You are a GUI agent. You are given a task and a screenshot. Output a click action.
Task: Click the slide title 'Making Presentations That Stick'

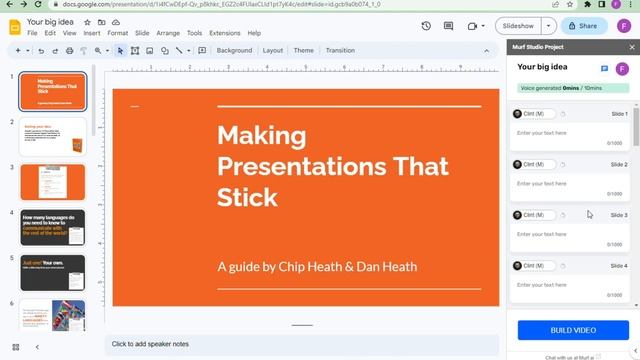pos(333,166)
